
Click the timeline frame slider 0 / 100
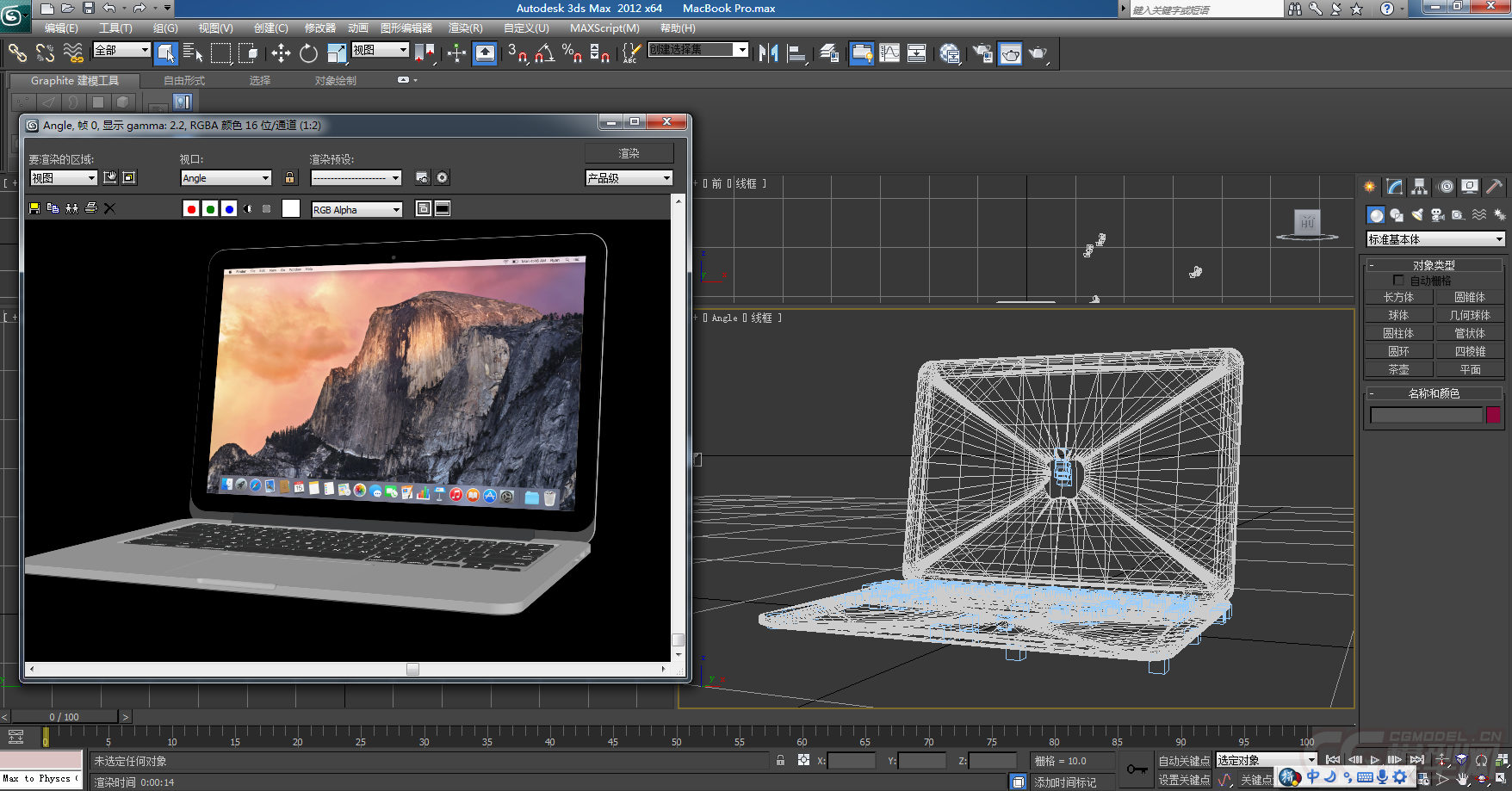click(x=64, y=716)
